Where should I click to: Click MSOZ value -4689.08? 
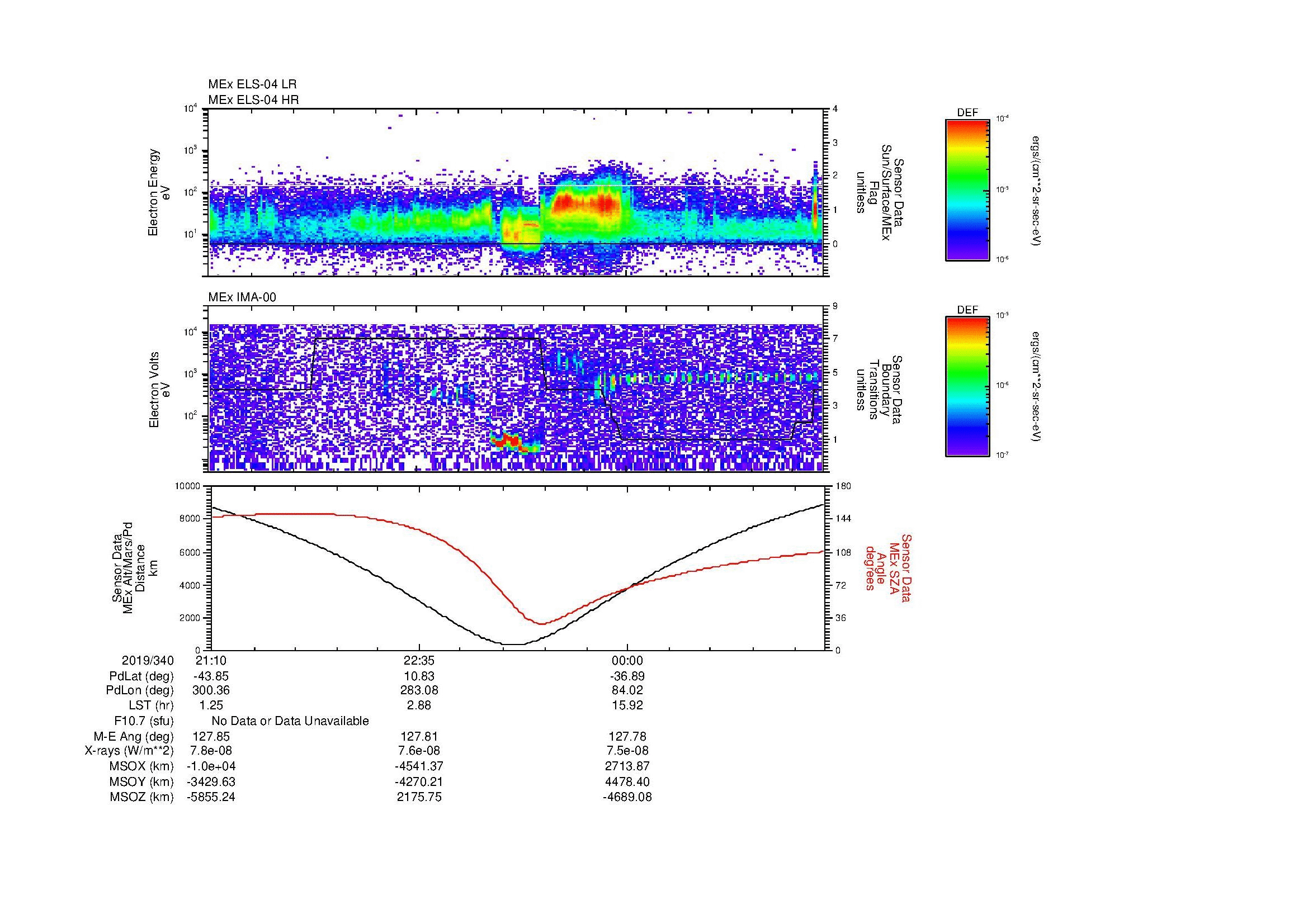(627, 797)
